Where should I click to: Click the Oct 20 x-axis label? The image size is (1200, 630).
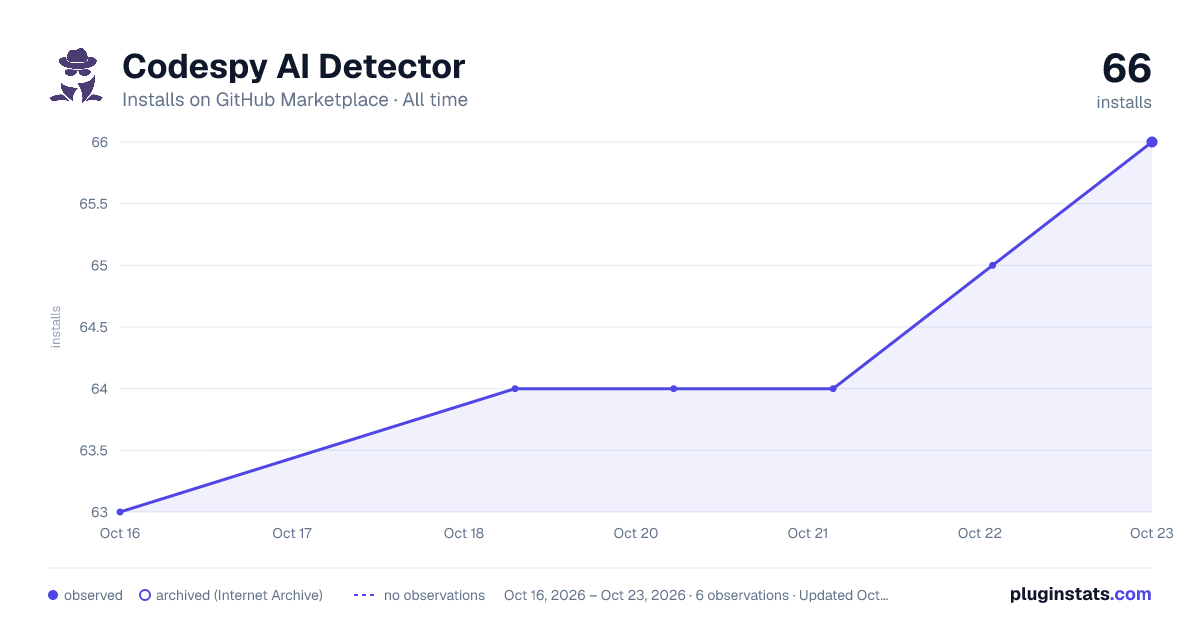[x=636, y=533]
